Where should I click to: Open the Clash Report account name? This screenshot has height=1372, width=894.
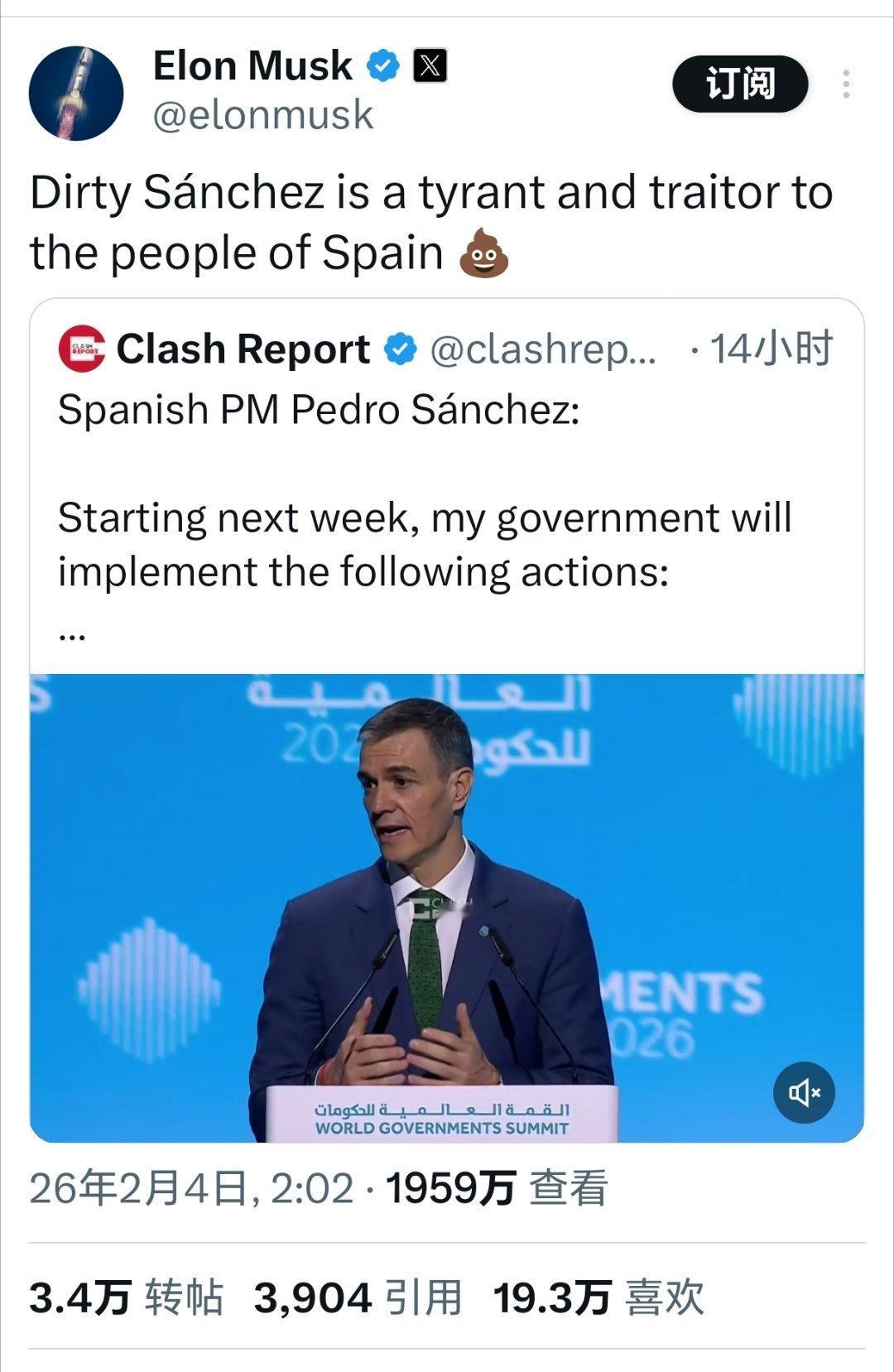(x=243, y=349)
